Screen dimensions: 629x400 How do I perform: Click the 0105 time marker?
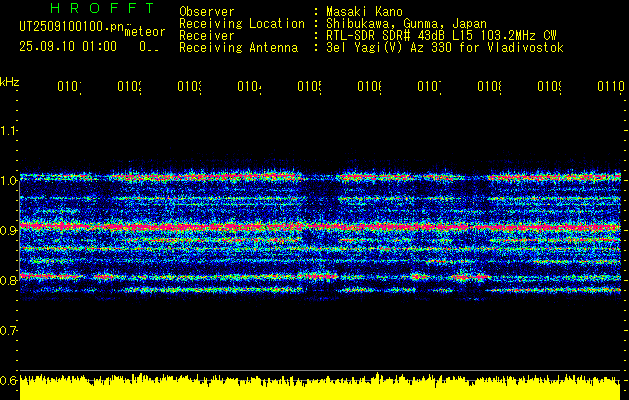310,86
